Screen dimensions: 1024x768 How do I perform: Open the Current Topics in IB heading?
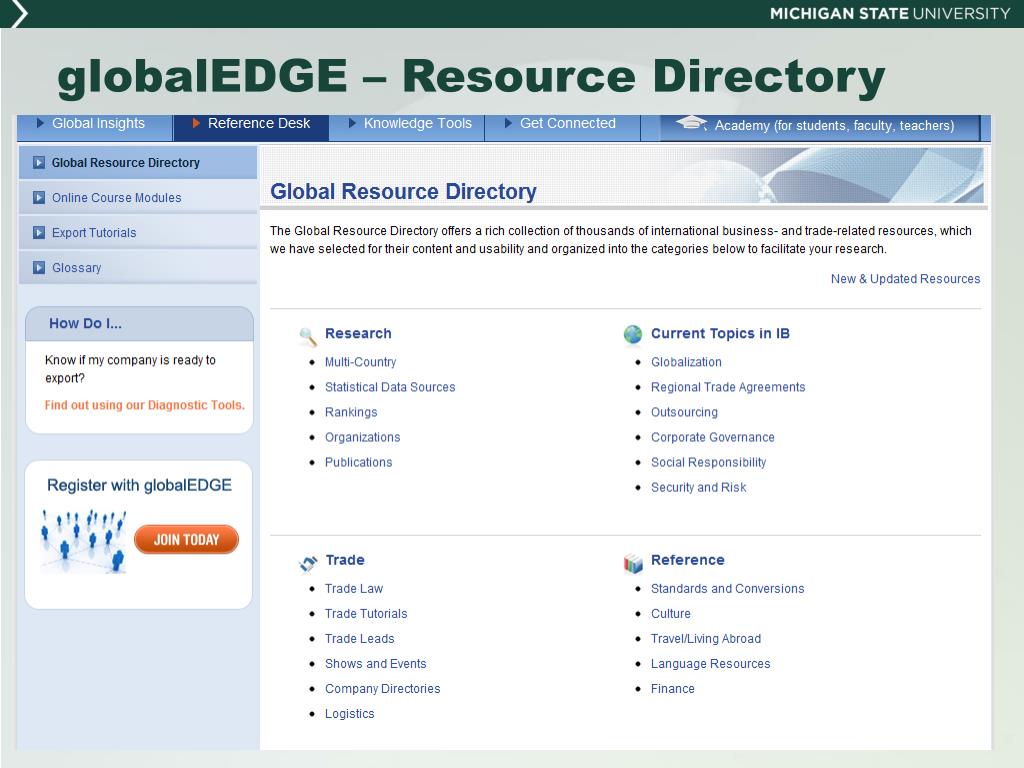click(720, 333)
